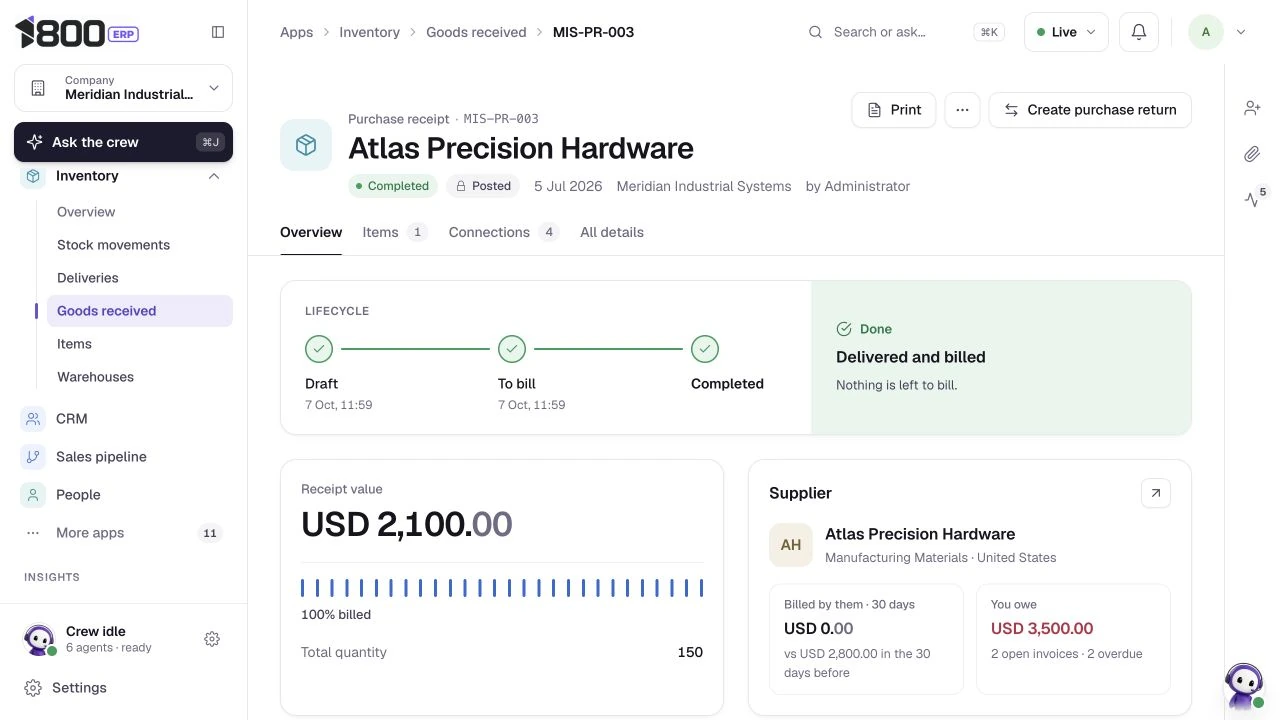Click the crew settings gear icon

[212, 639]
